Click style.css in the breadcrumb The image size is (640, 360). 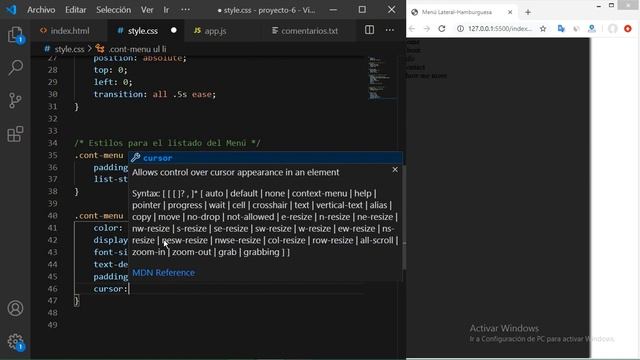pos(69,49)
